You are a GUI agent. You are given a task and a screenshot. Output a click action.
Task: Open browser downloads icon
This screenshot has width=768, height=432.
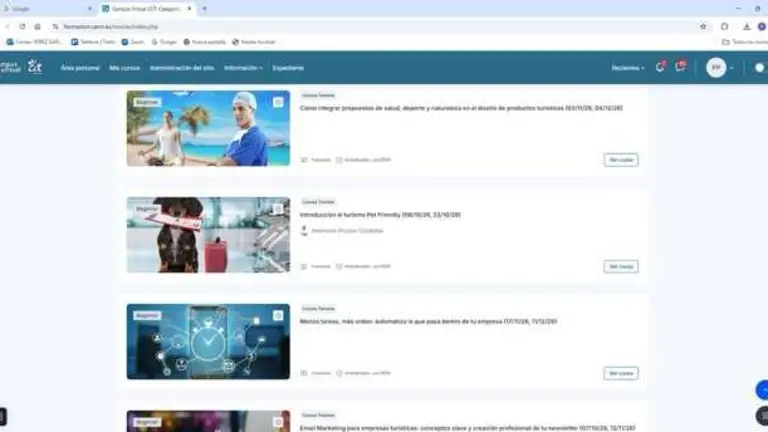[746, 26]
